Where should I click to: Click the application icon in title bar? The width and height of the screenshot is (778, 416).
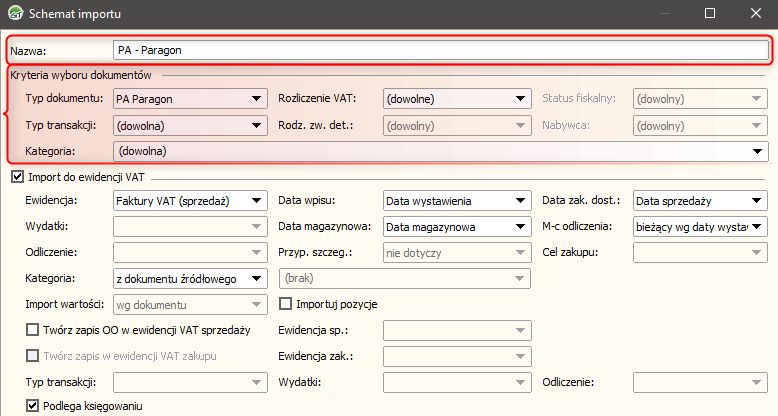pyautogui.click(x=14, y=14)
